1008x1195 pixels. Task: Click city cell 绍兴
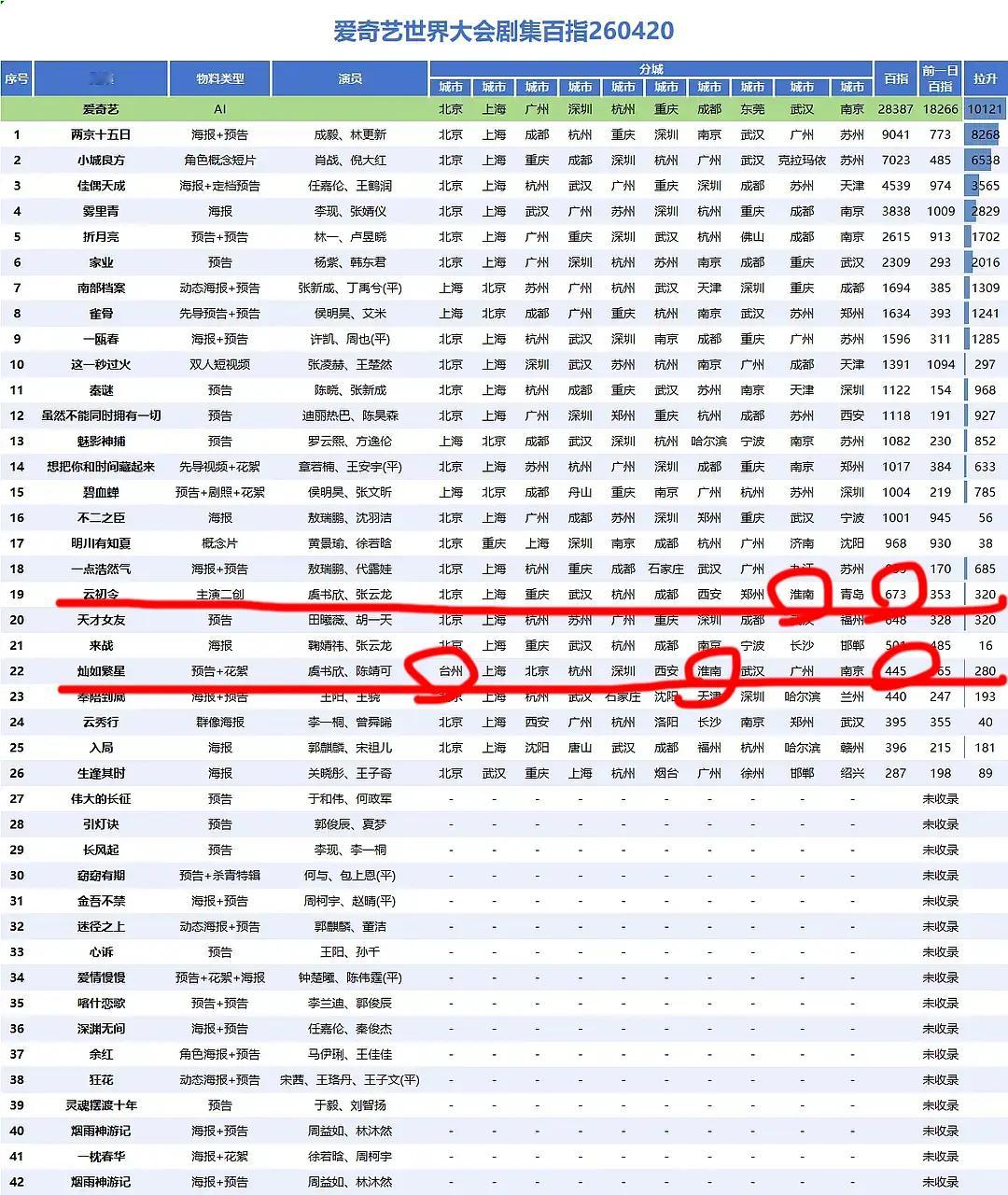click(852, 773)
